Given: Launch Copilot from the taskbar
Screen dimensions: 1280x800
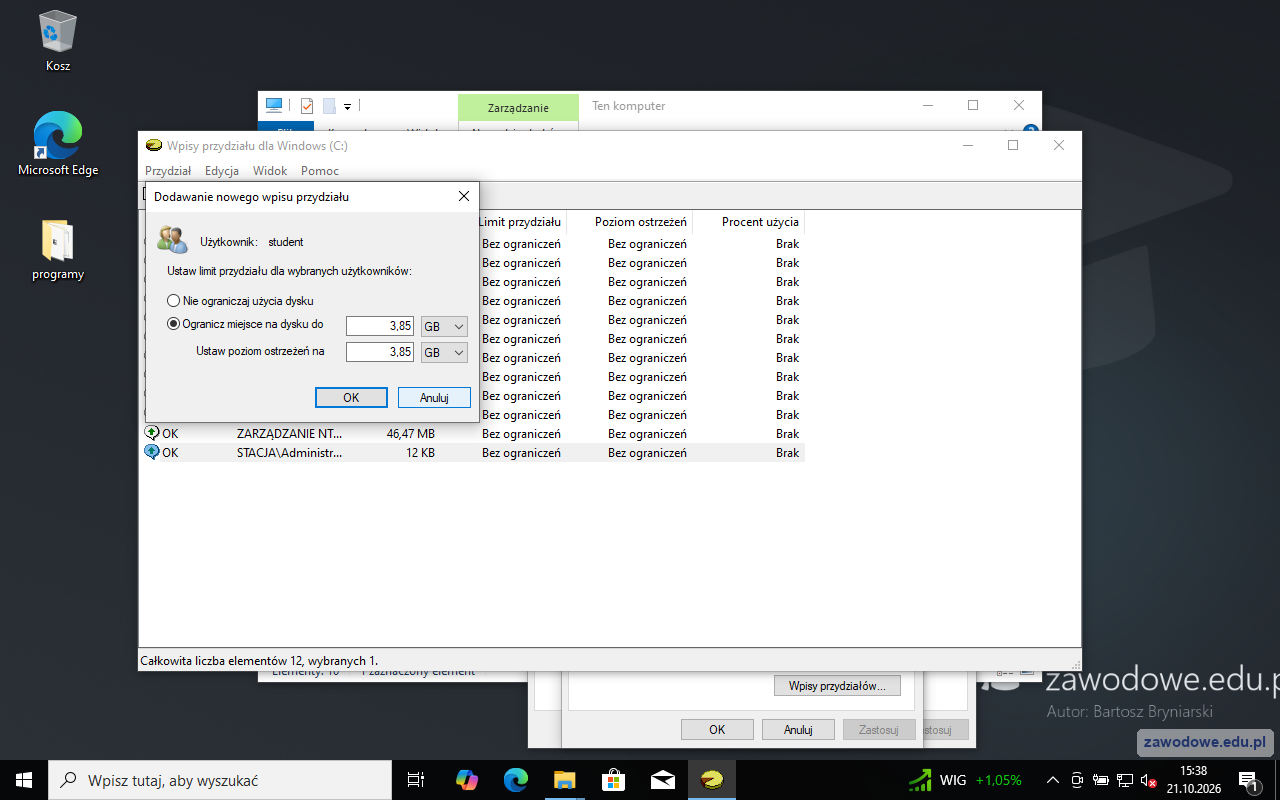Looking at the screenshot, I should 466,780.
